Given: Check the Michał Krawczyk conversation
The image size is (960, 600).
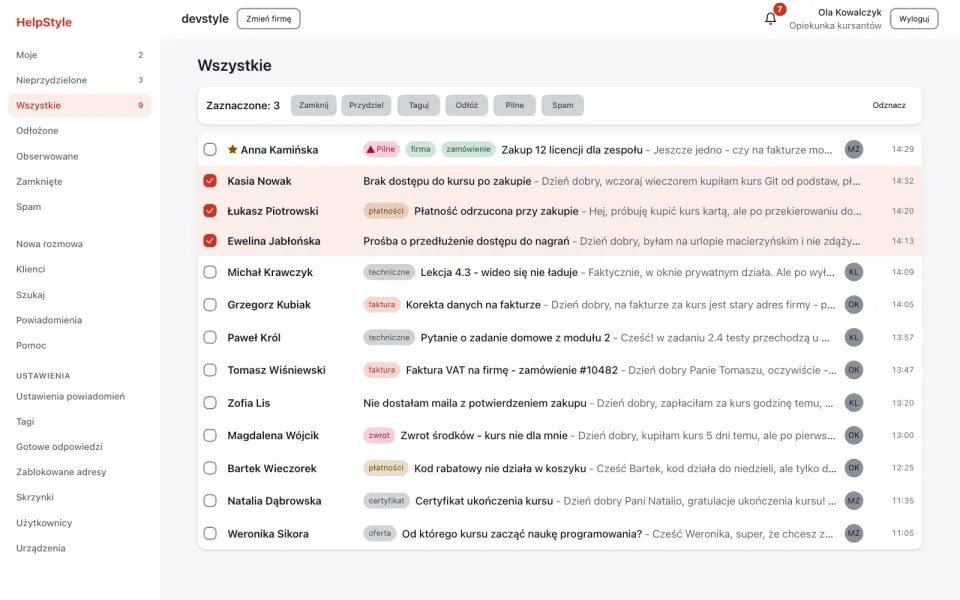Looking at the screenshot, I should [x=210, y=272].
